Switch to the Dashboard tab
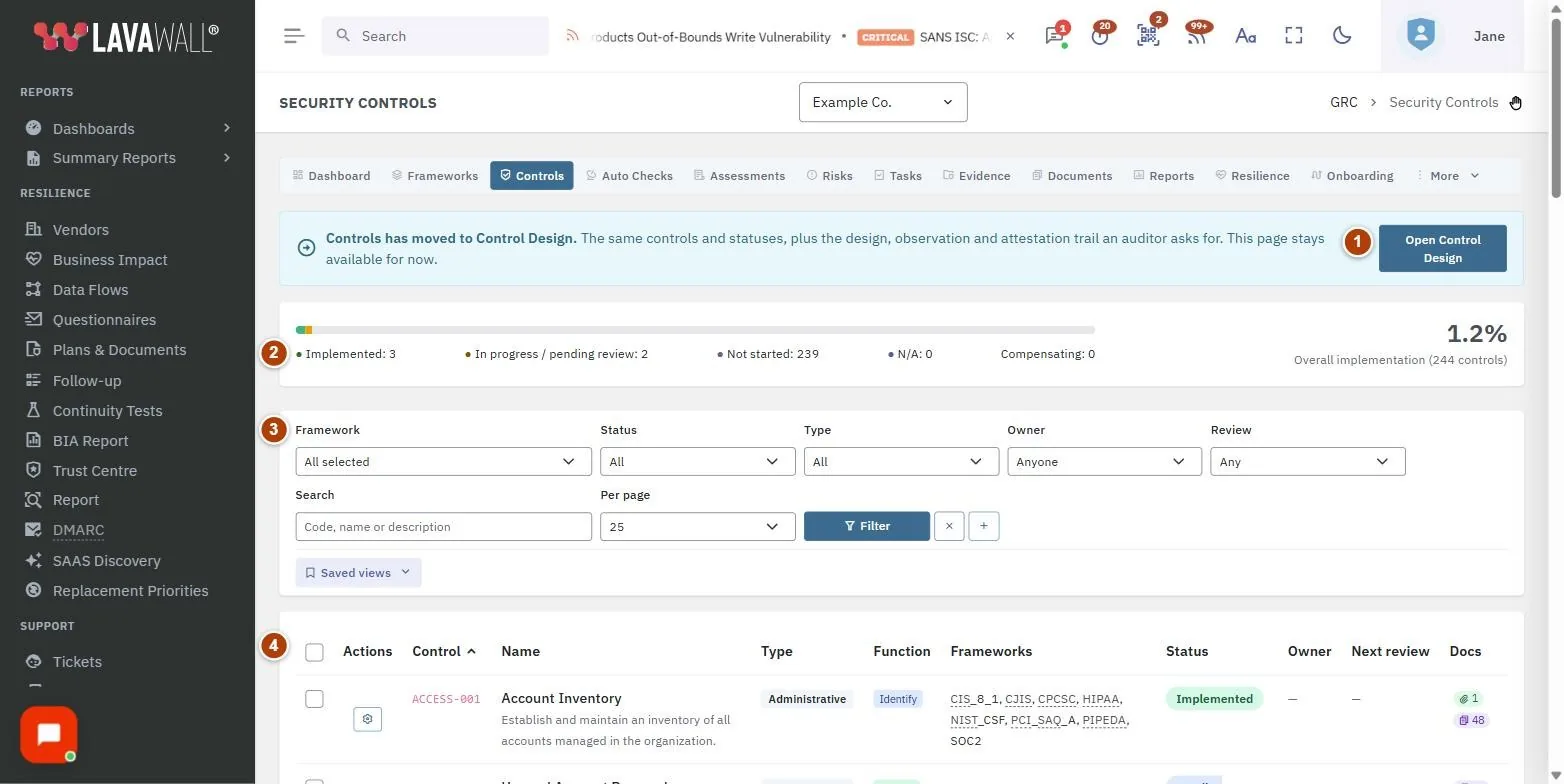Viewport: 1564px width, 784px height. 331,176
